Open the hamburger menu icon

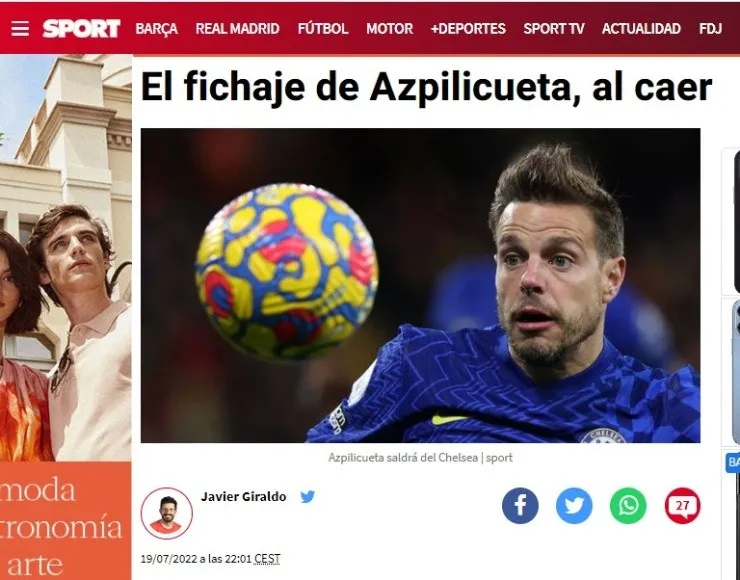coord(20,29)
